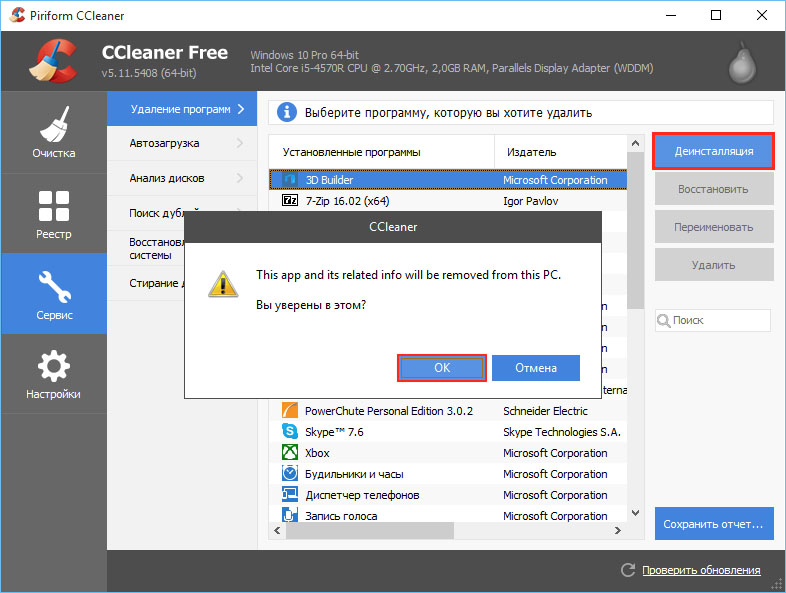
Task: Click the Деинсталляция button
Action: coord(714,151)
